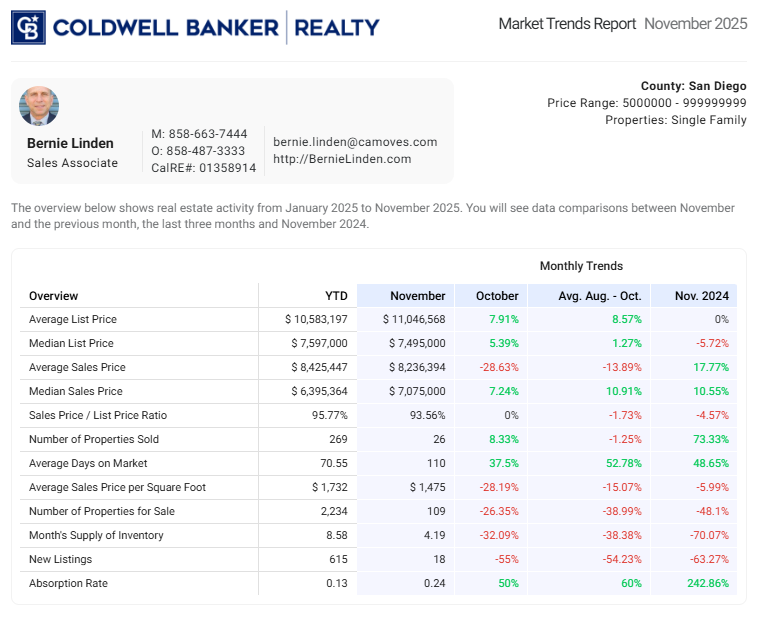757x617 pixels.
Task: Click the Absorption Rate row label
Action: pyautogui.click(x=68, y=584)
